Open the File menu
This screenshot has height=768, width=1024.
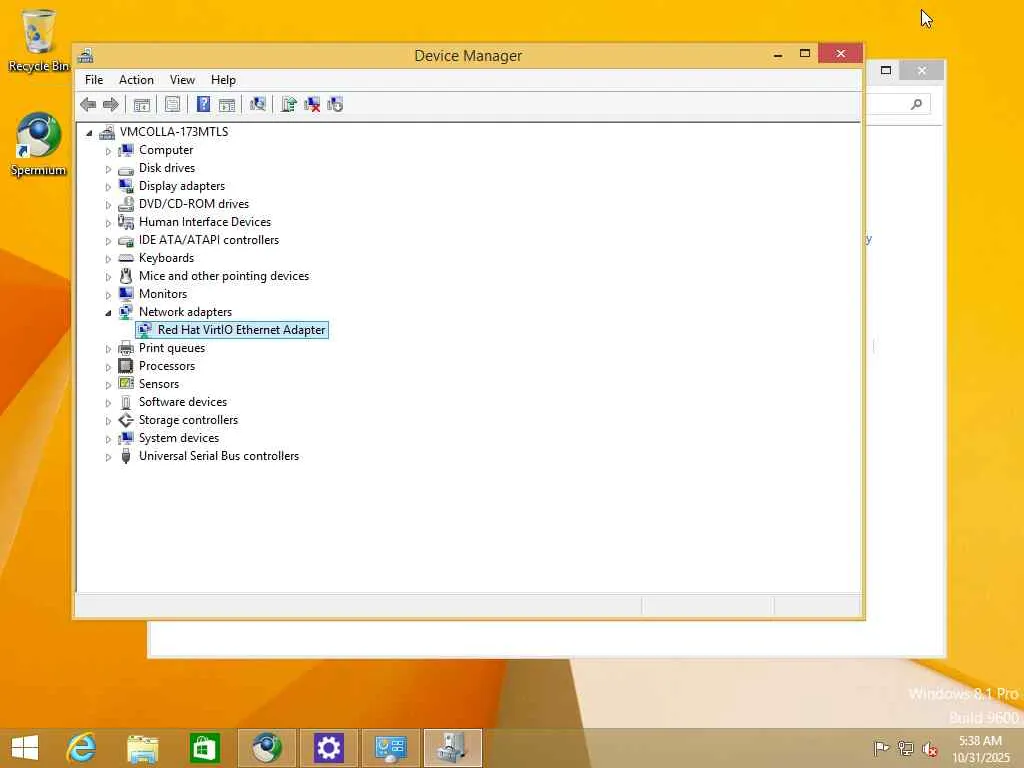94,80
